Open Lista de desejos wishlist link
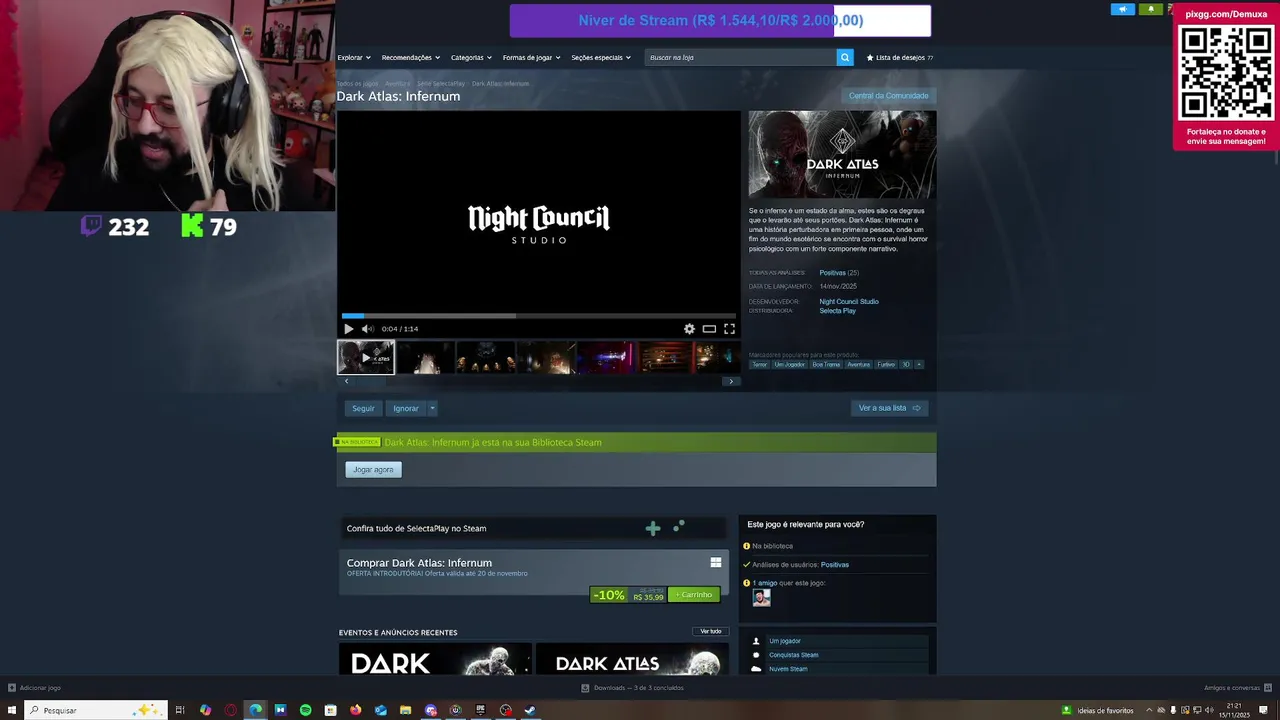This screenshot has height=720, width=1280. pyautogui.click(x=900, y=58)
